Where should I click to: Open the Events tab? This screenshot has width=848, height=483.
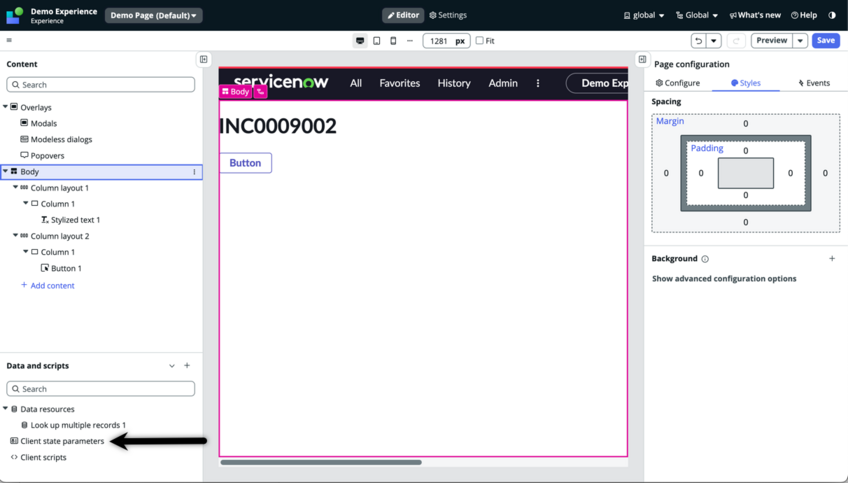point(814,83)
